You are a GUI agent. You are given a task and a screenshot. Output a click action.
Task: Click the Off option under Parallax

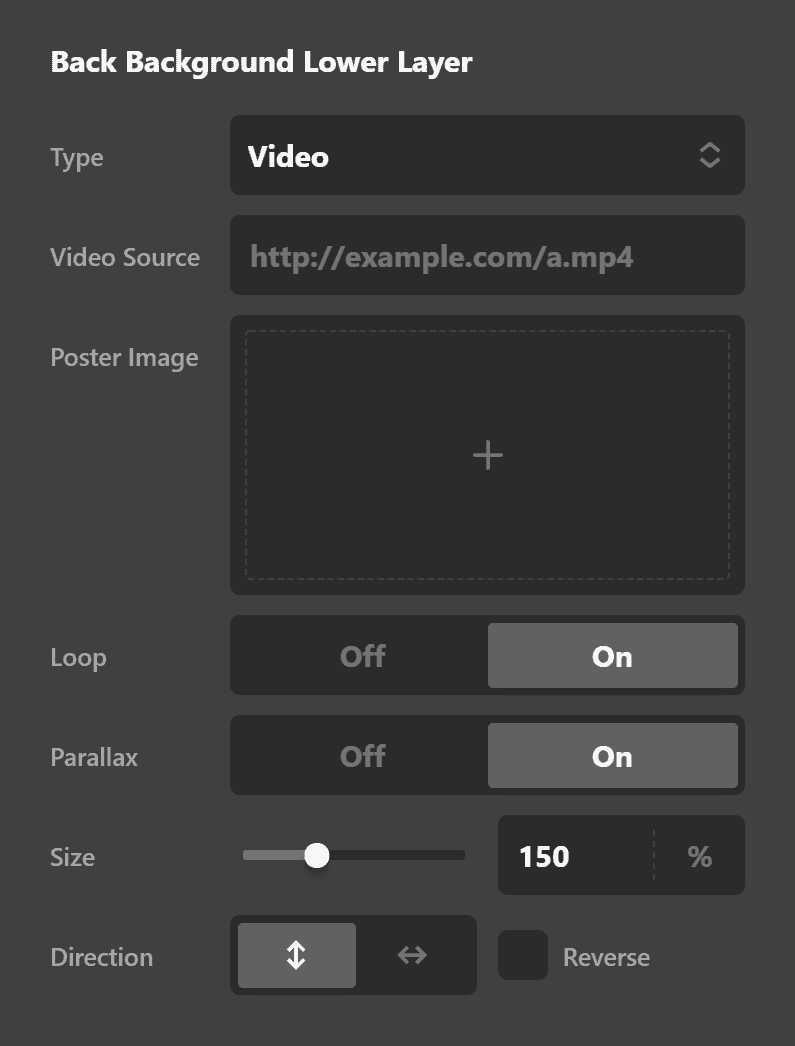(362, 756)
